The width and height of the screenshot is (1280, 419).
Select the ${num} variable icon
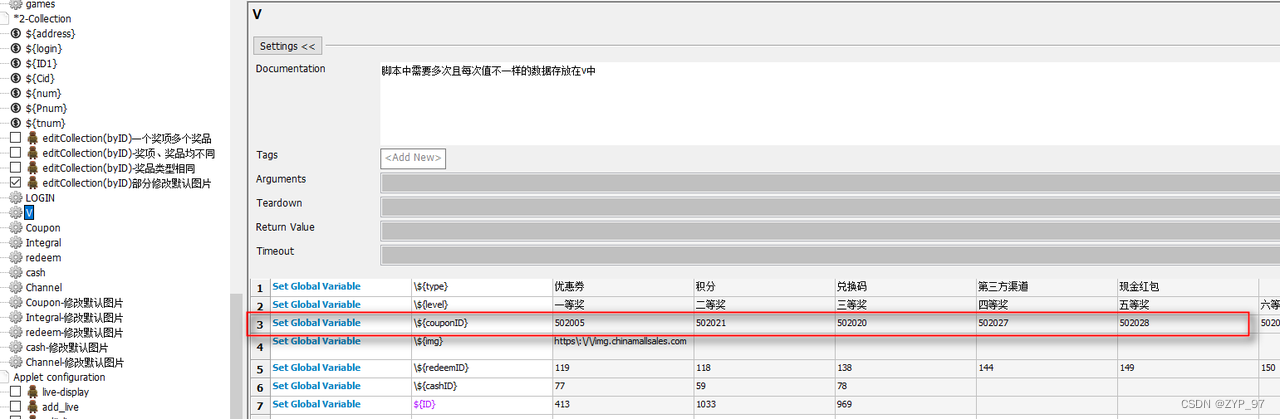(16, 93)
